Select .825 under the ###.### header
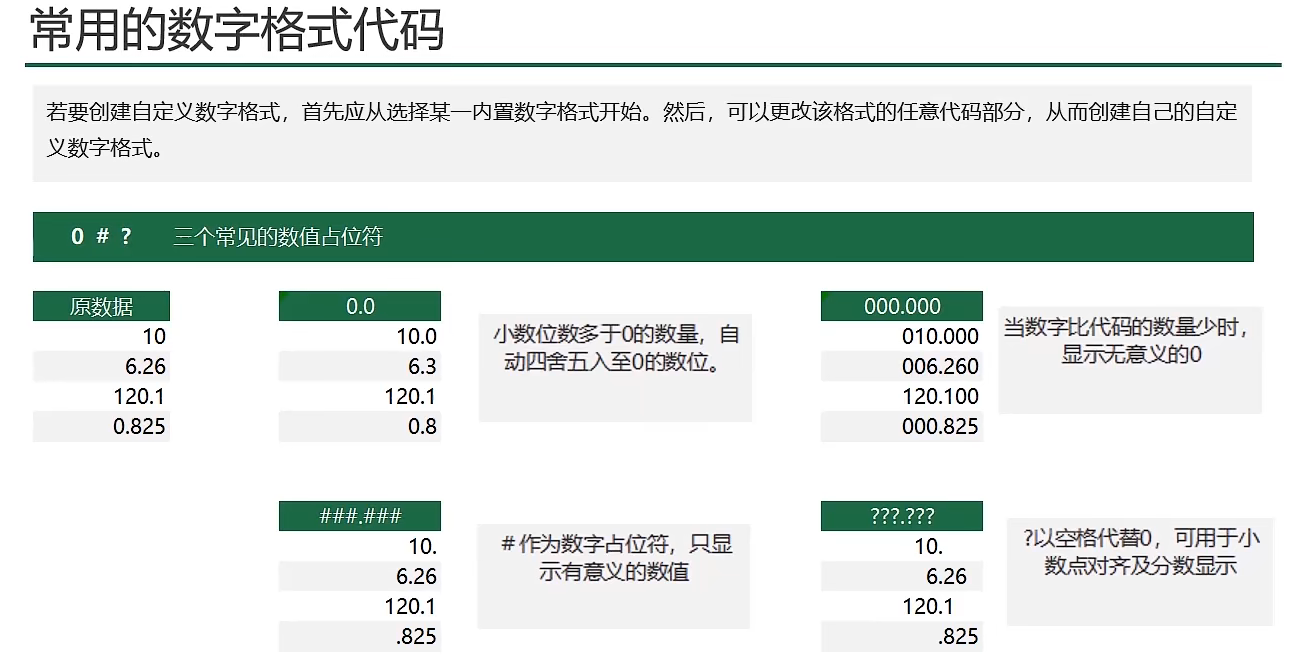The height and width of the screenshot is (664, 1307). click(360, 636)
